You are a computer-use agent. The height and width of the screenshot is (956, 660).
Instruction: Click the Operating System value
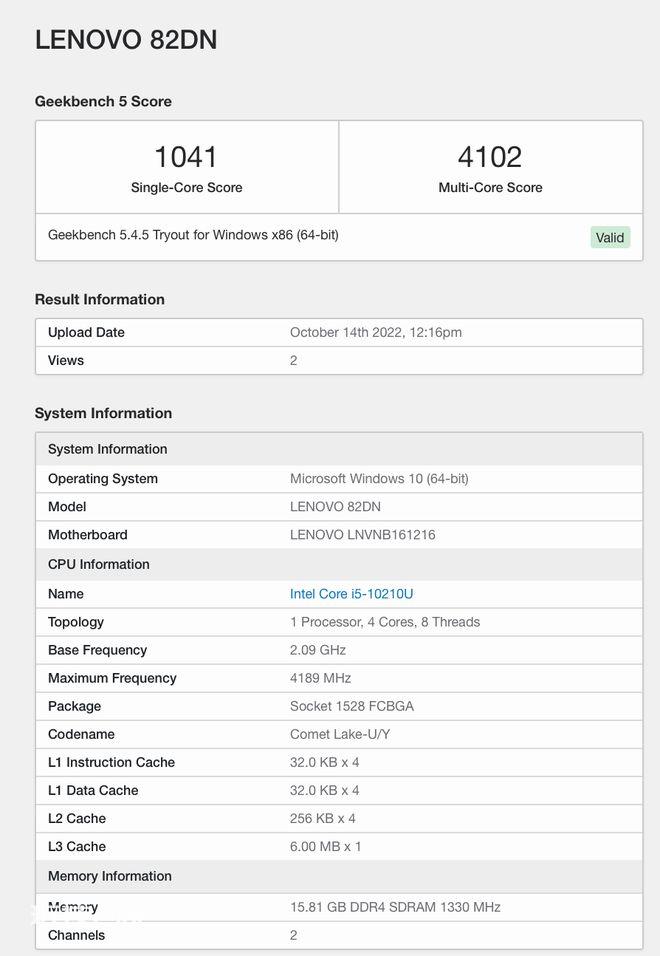(x=379, y=479)
